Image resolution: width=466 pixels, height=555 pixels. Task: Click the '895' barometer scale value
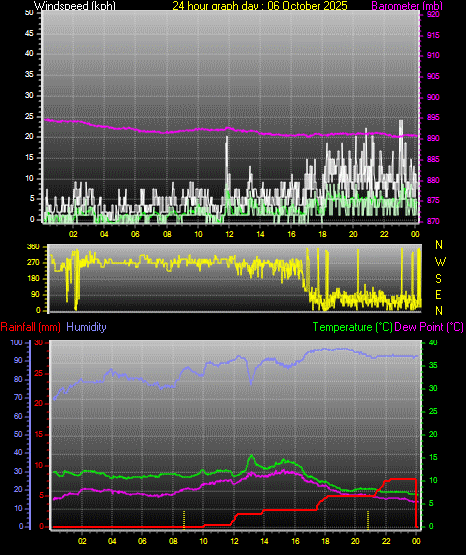pos(433,117)
